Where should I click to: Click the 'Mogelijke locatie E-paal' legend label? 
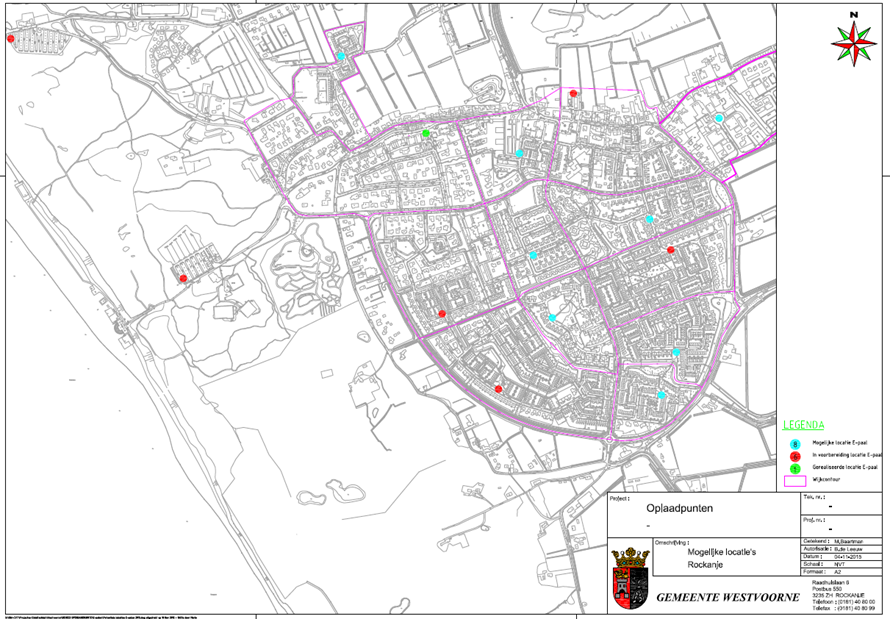point(840,443)
